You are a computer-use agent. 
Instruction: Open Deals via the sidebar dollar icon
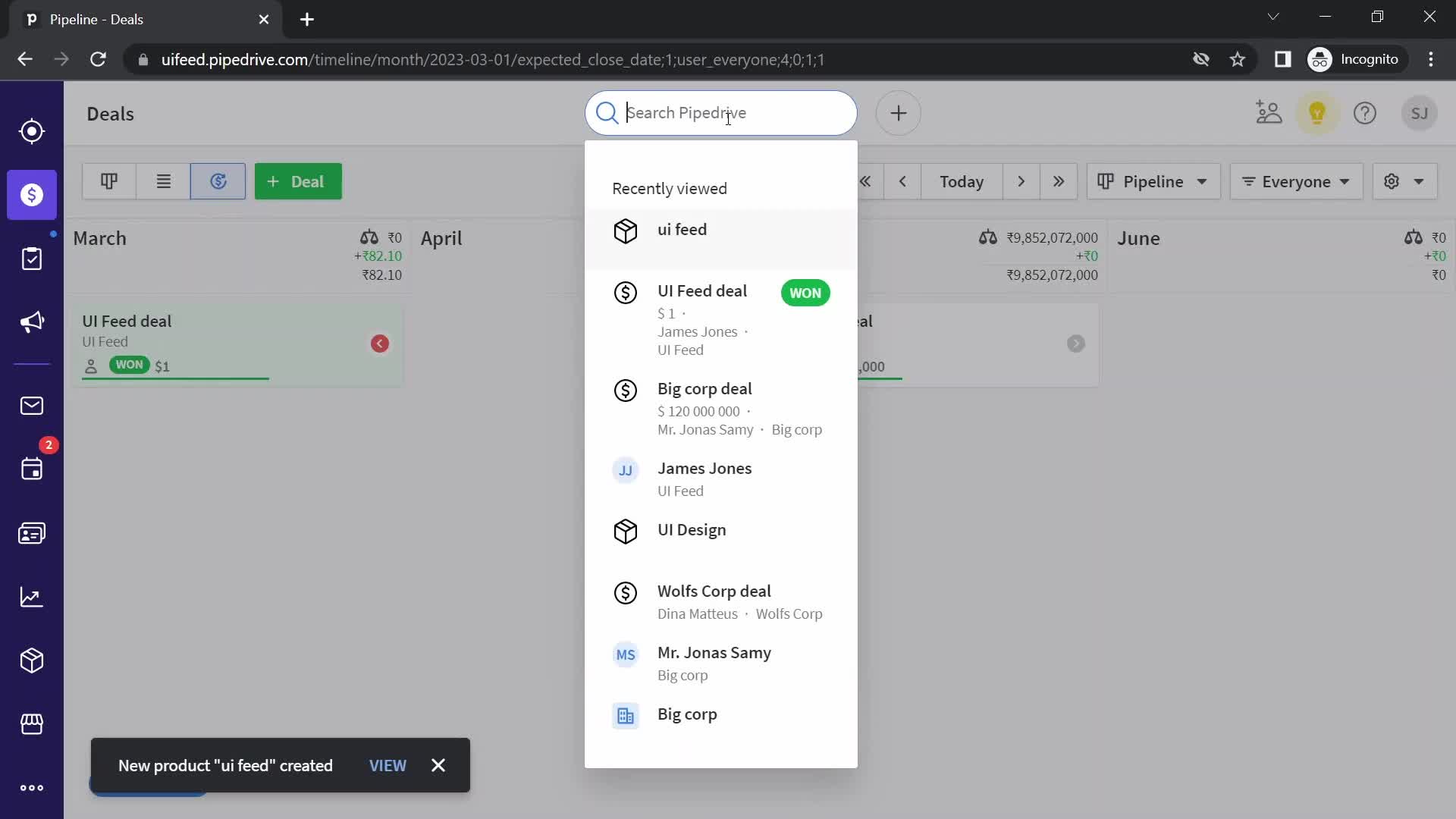click(32, 195)
